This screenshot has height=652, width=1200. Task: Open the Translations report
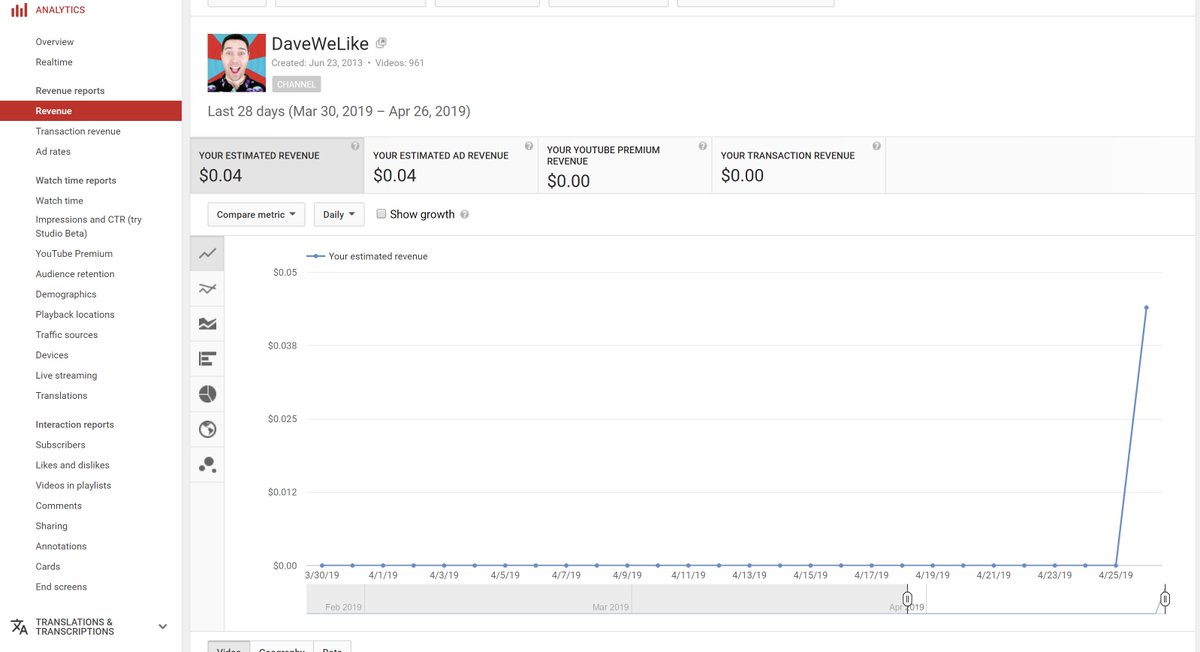pos(62,396)
